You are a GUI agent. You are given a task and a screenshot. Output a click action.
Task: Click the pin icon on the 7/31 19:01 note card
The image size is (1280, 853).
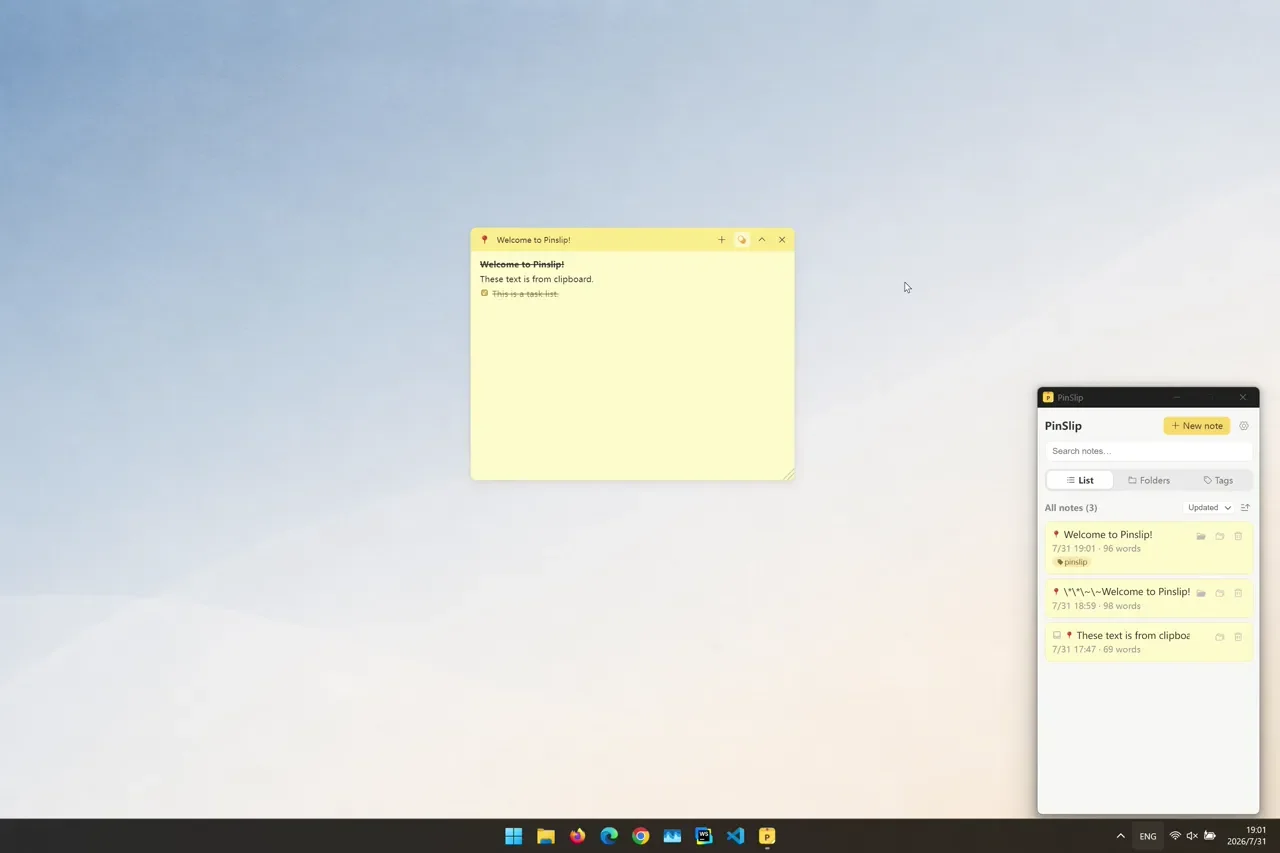click(x=1056, y=535)
